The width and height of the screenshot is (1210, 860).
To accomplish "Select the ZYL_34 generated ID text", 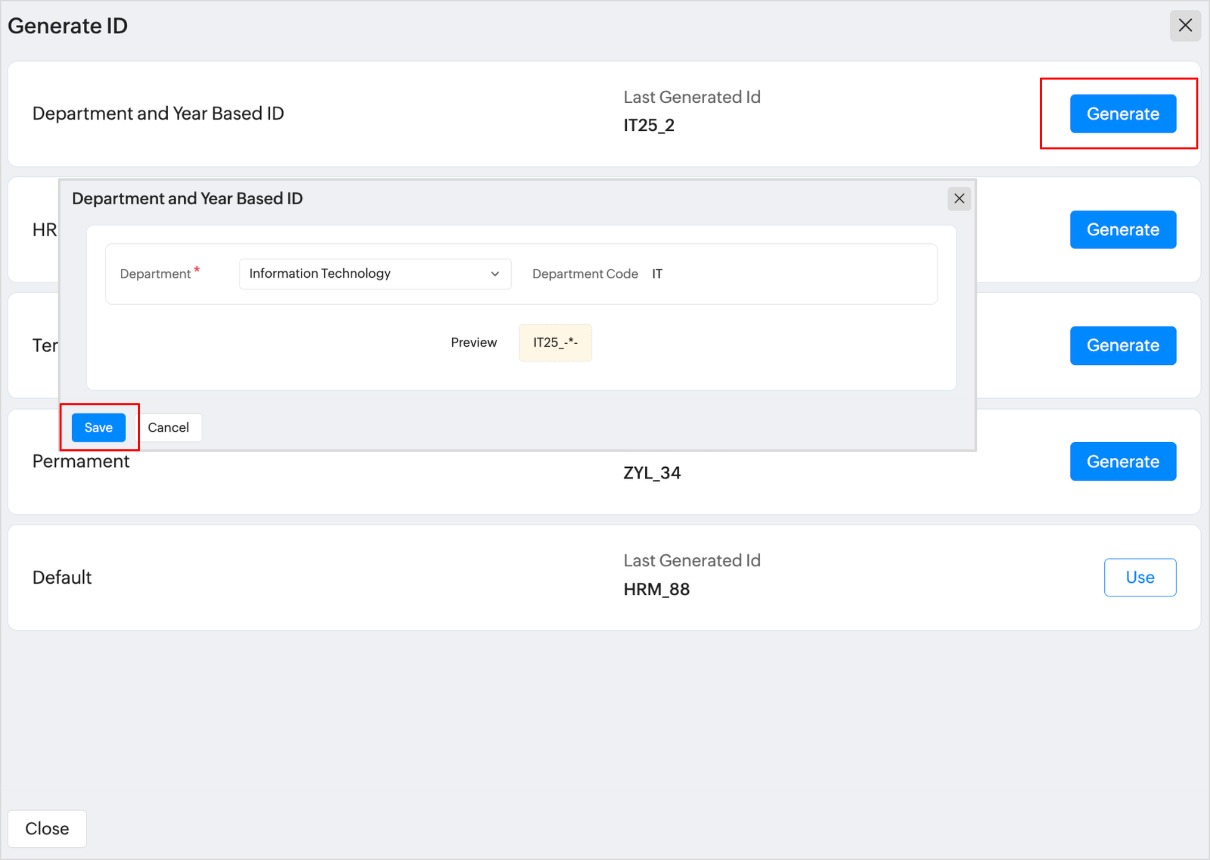I will click(652, 473).
